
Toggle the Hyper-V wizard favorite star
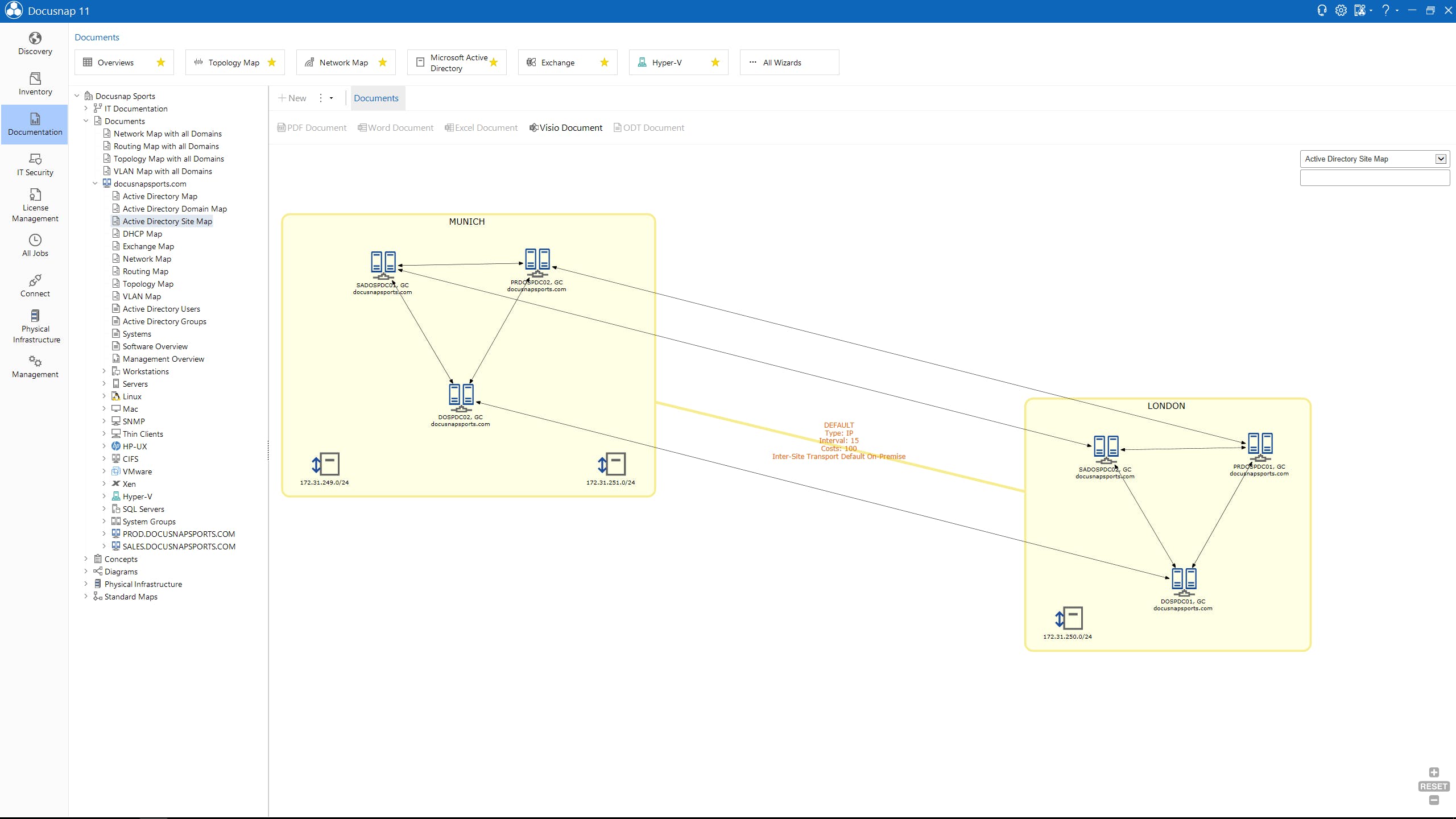715,63
